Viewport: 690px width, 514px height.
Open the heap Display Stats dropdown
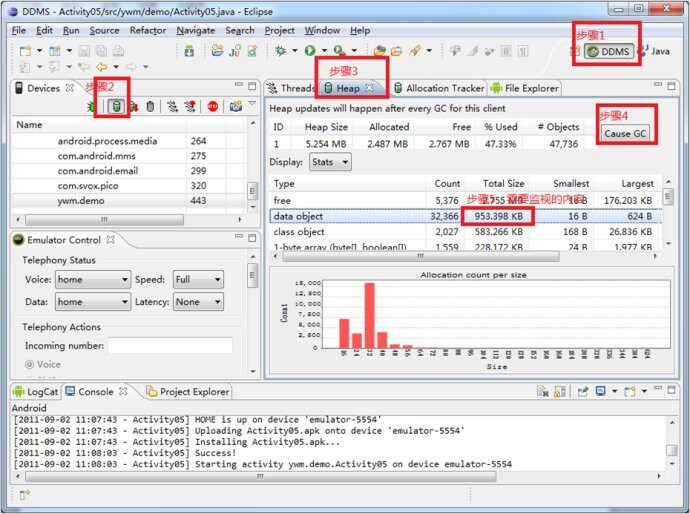pyautogui.click(x=329, y=162)
